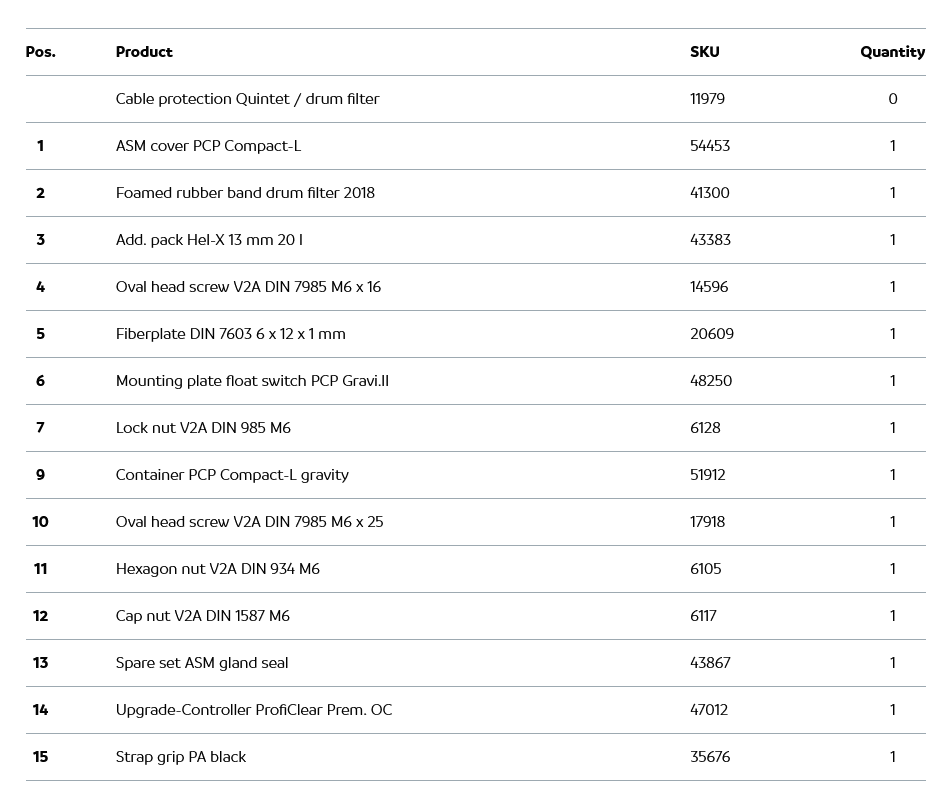Open Fiberplate DIN 7603 product entry
The height and width of the screenshot is (789, 951).
[x=230, y=334]
